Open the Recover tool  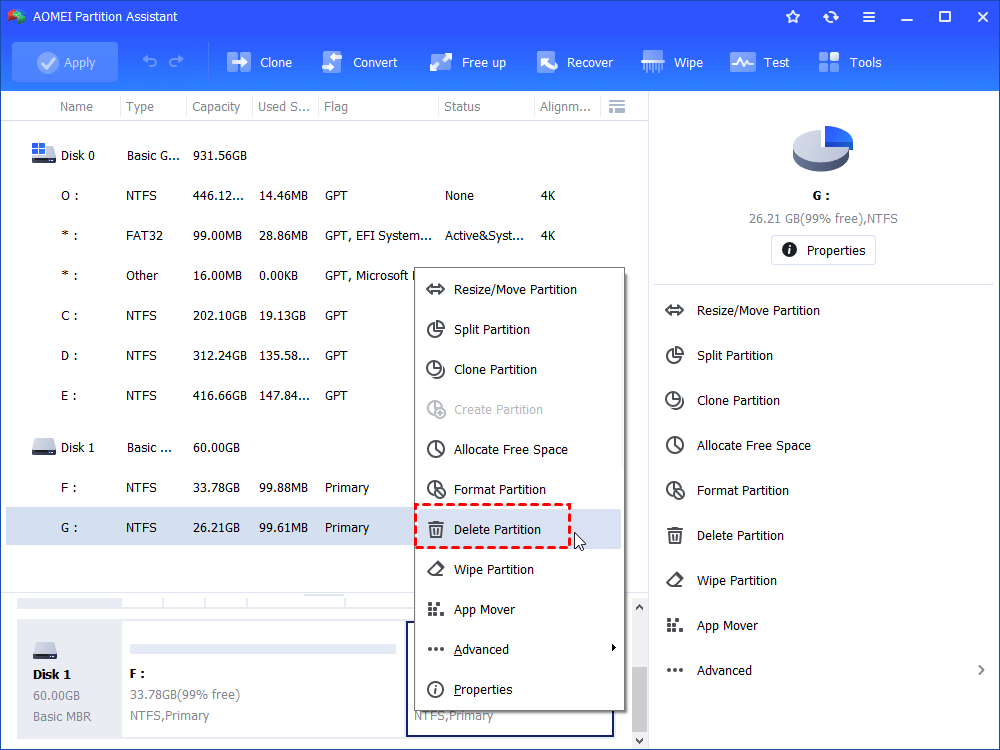547,62
